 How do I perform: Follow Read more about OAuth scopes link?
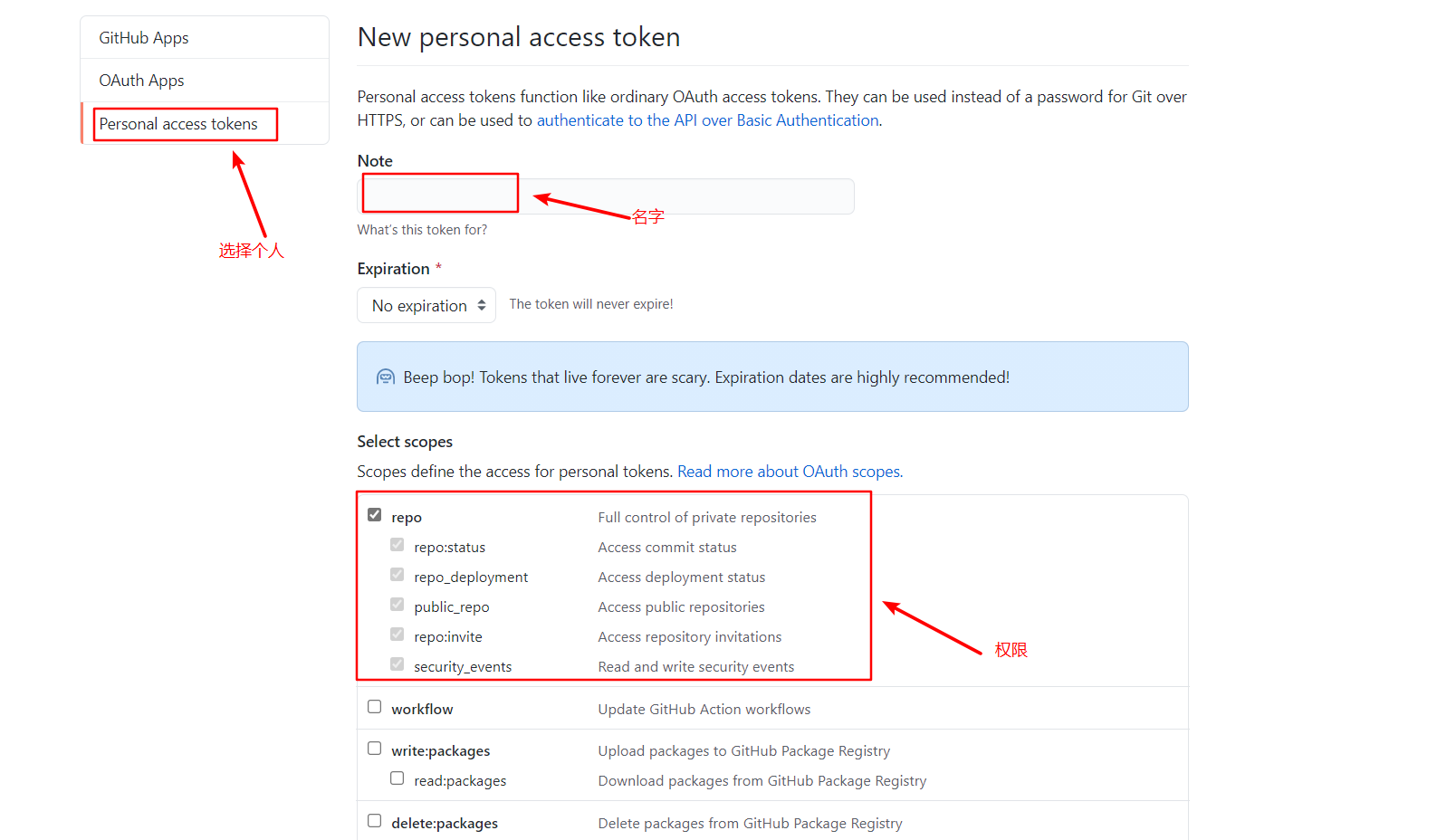pos(790,472)
